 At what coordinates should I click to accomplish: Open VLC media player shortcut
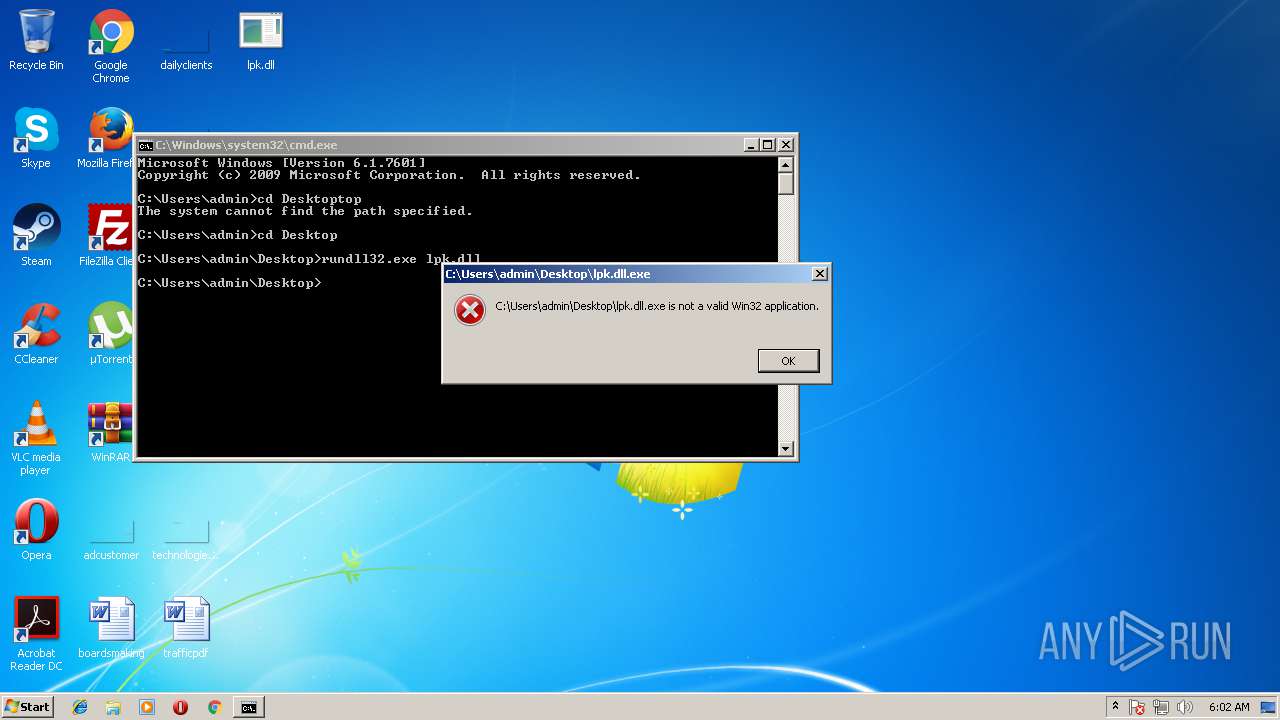click(36, 438)
